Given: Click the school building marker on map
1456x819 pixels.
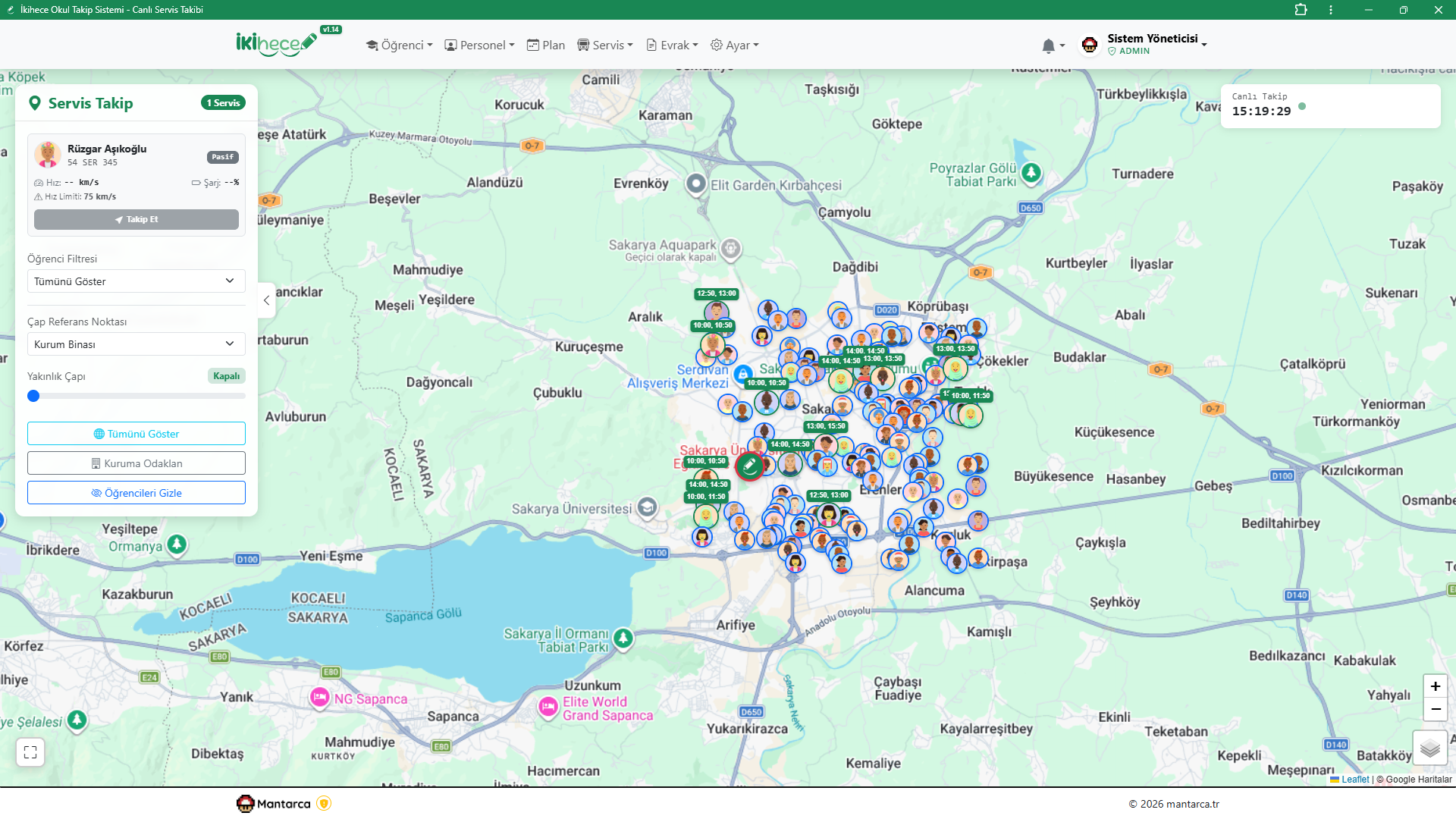Looking at the screenshot, I should pos(749,466).
